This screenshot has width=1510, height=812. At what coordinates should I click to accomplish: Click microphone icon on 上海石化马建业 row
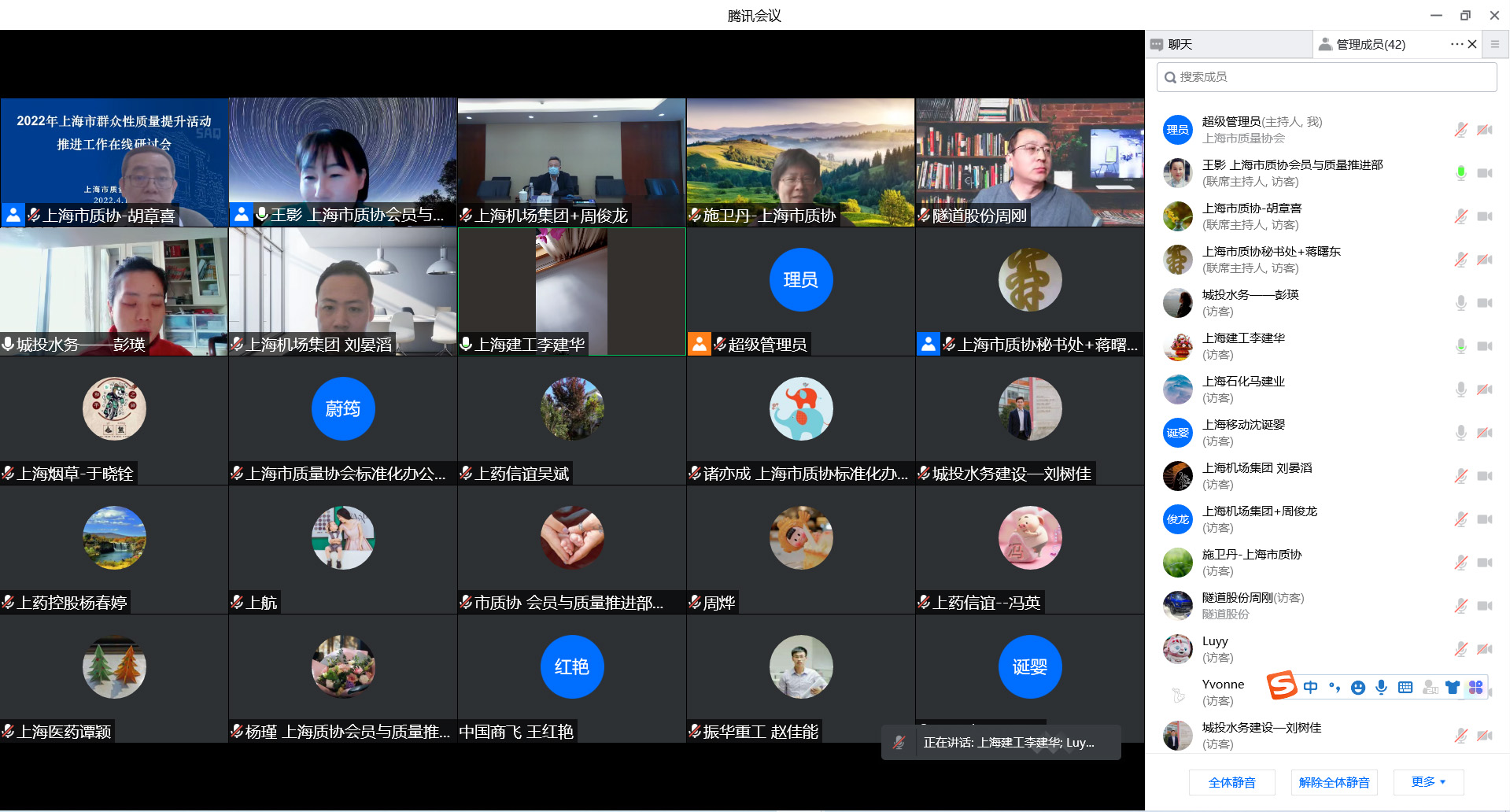point(1461,389)
